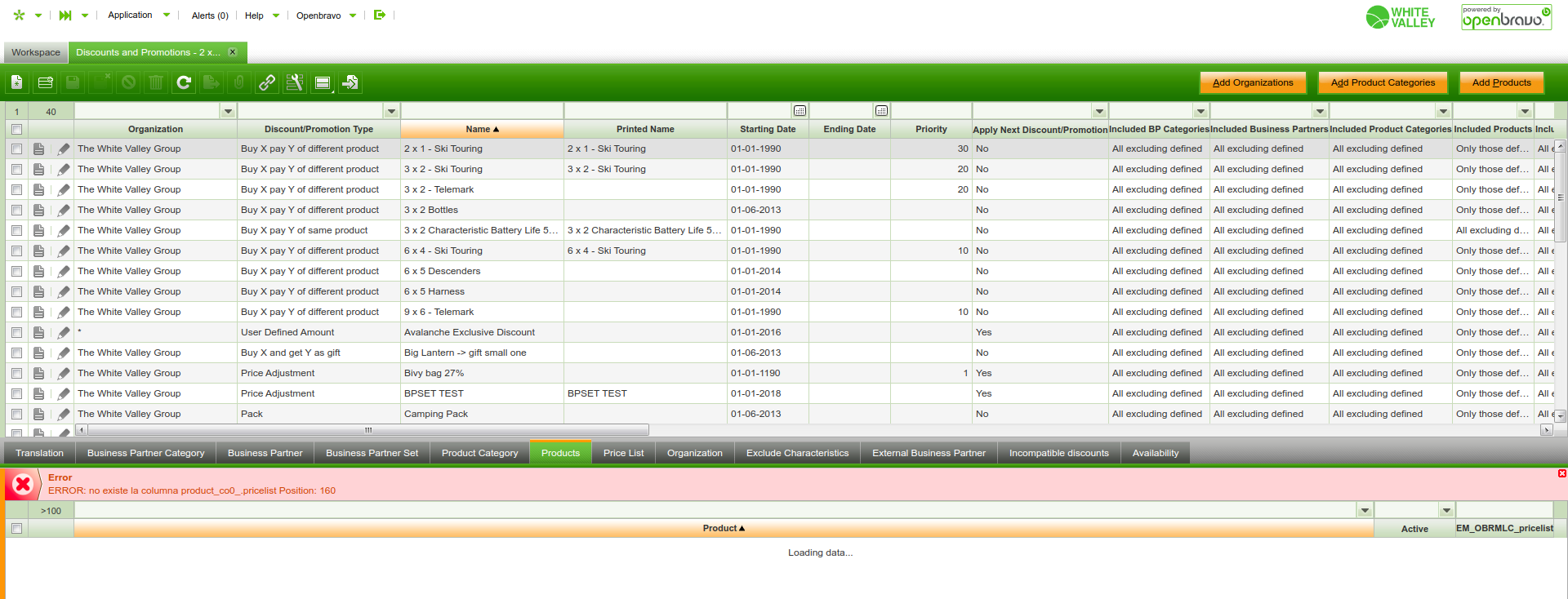Close the Discounts and Promotions tab
1568x599 pixels.
[x=233, y=52]
